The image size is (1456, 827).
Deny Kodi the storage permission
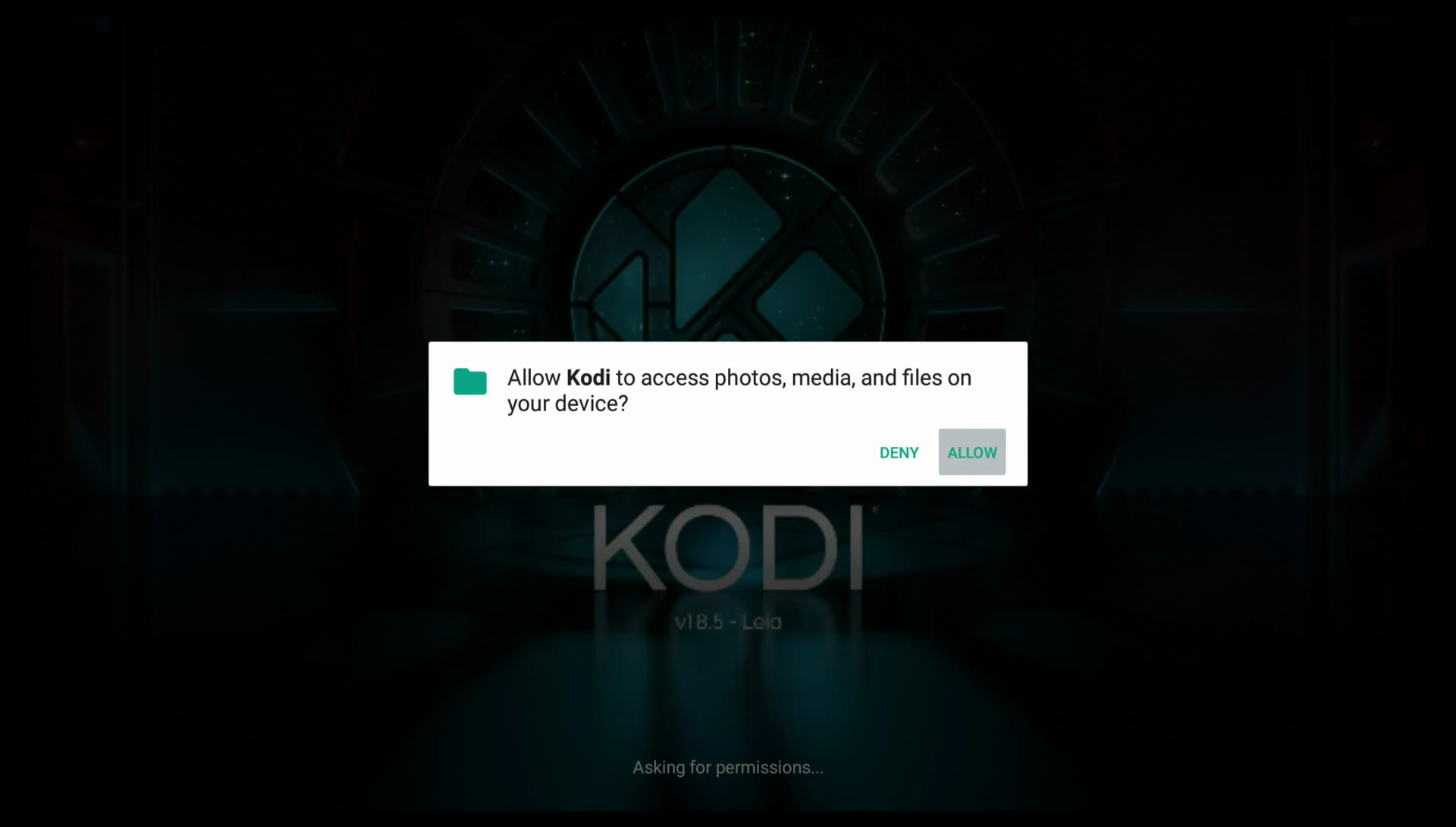899,452
